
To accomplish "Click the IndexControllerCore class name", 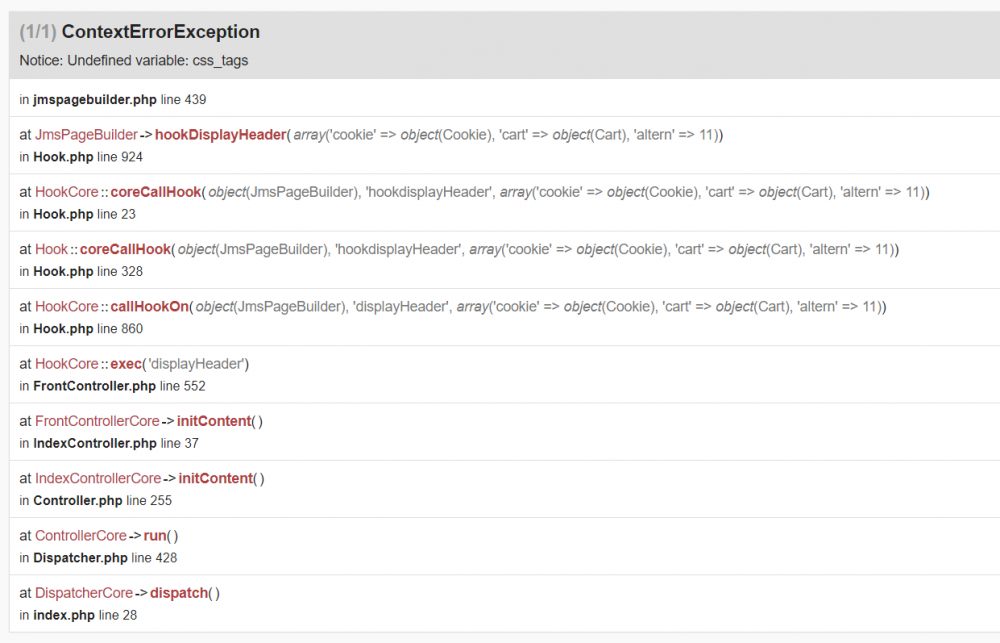I will point(98,478).
